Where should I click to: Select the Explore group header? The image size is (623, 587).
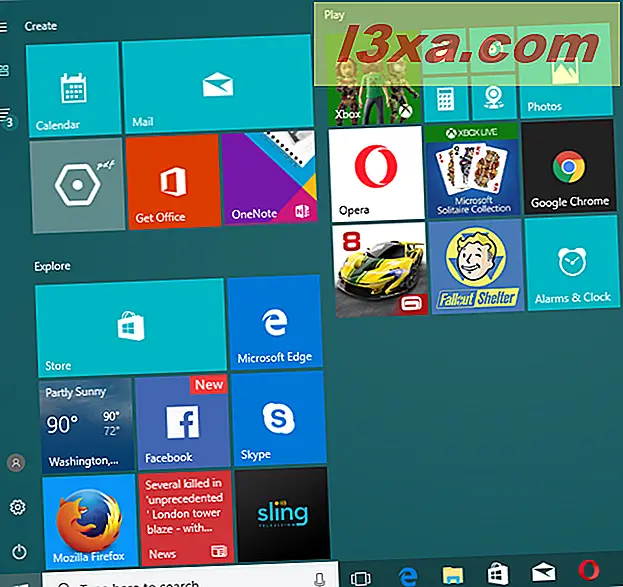click(x=52, y=266)
